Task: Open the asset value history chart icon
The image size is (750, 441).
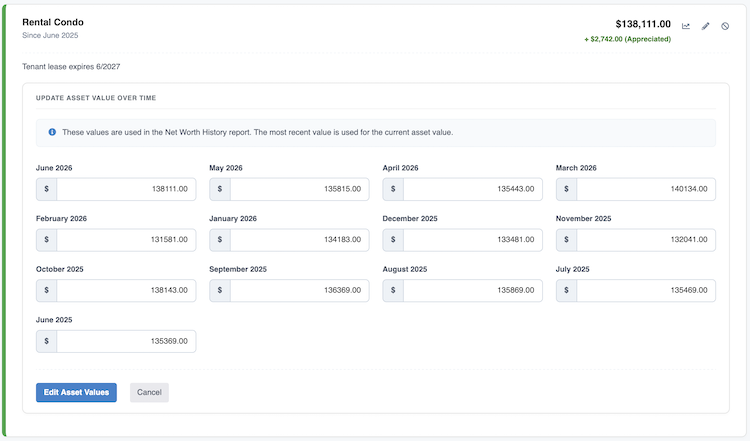Action: (x=686, y=26)
